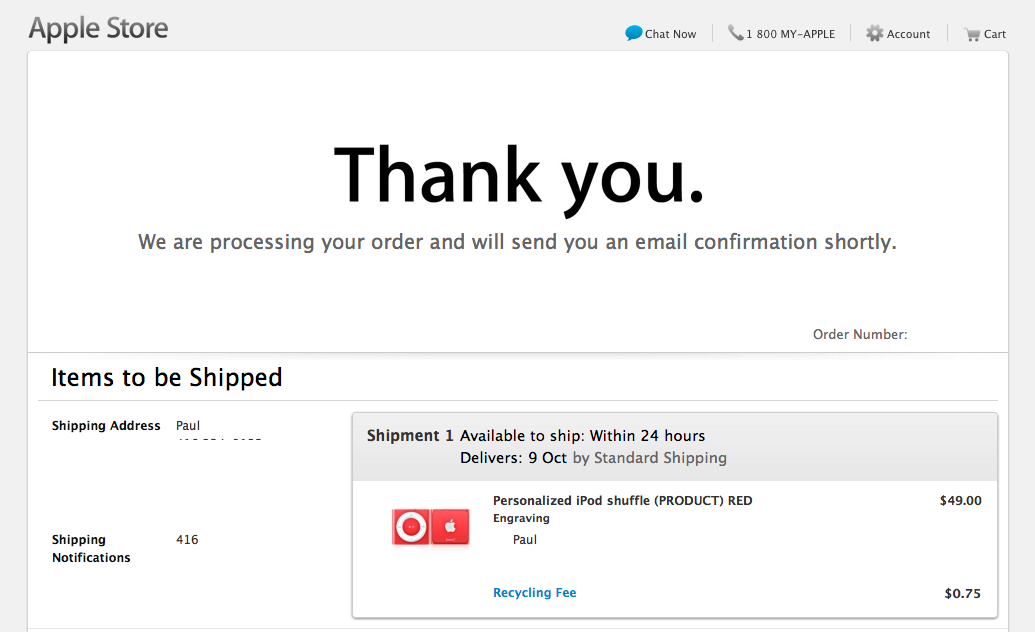This screenshot has width=1035, height=632.
Task: Click the Order Number label
Action: click(860, 334)
